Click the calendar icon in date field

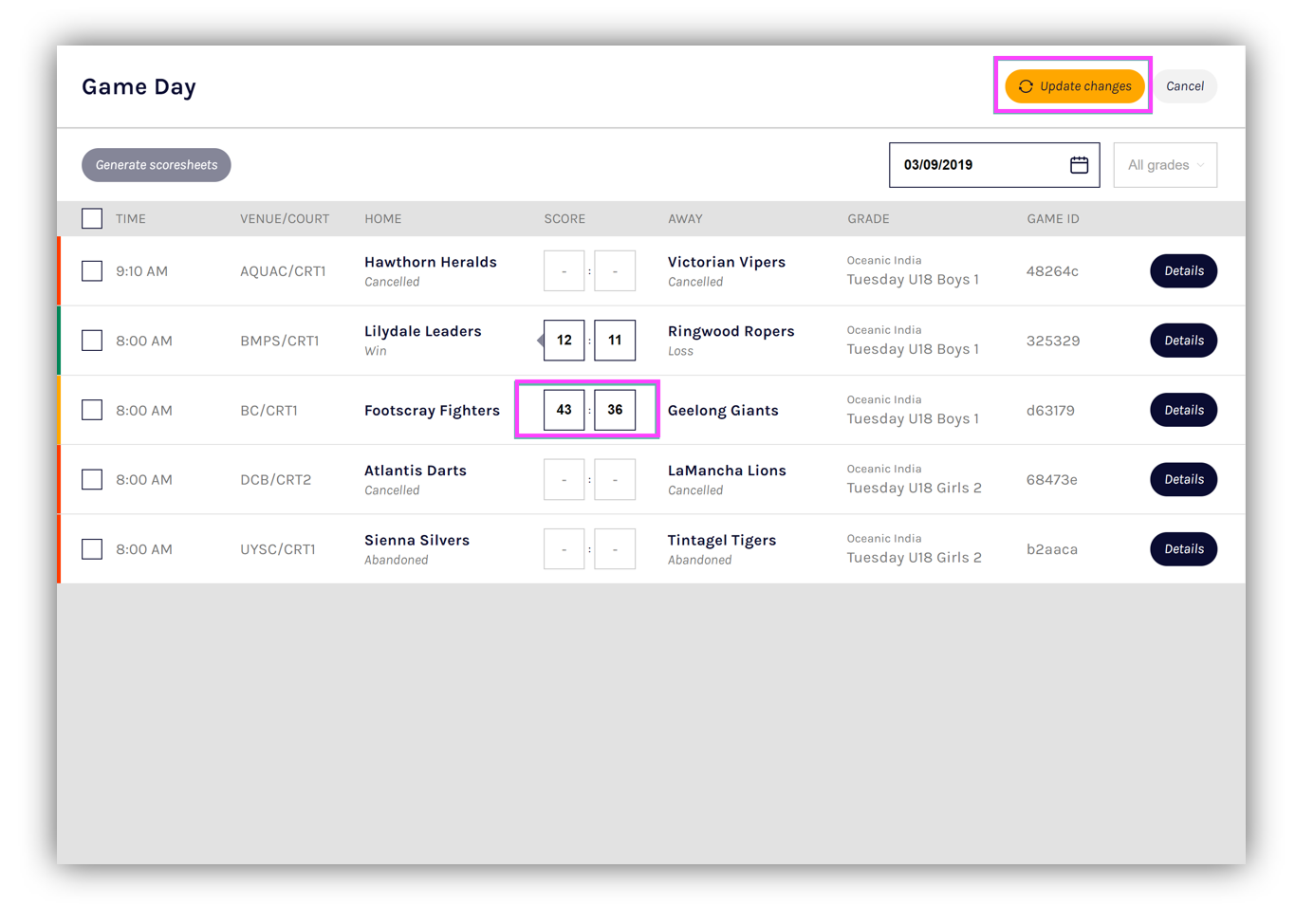coord(1079,165)
